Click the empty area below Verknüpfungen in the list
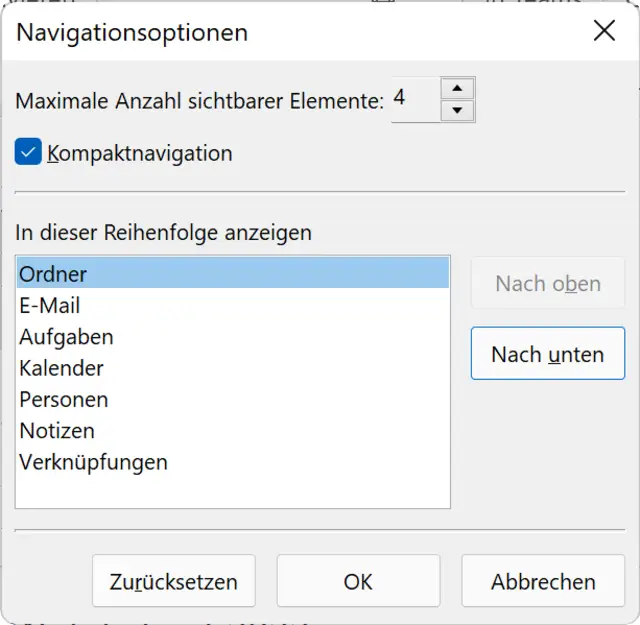The width and height of the screenshot is (640, 625). 232,491
